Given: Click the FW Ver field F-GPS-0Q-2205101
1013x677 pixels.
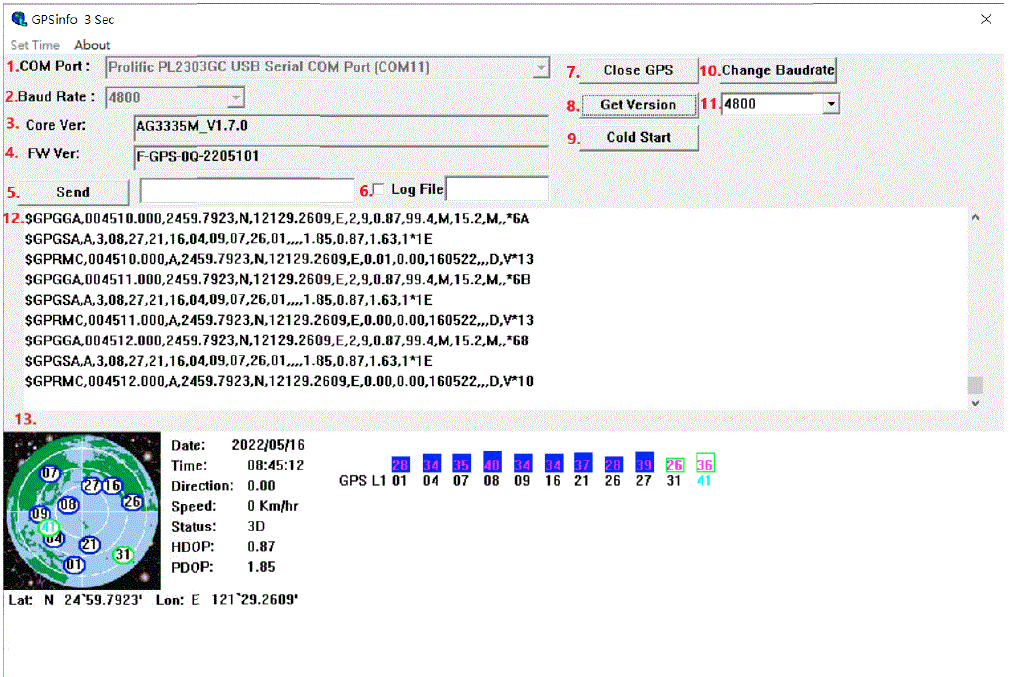Looking at the screenshot, I should (x=341, y=156).
